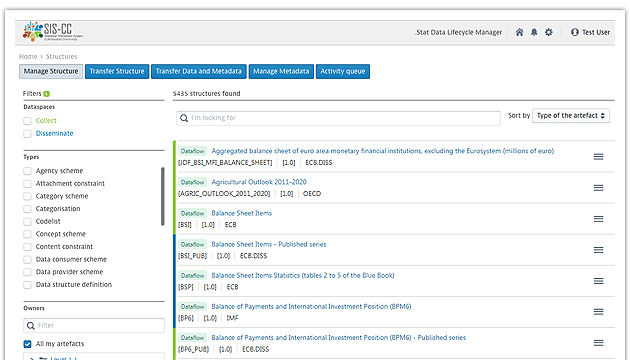Select Transfer Structure tab
630x360 pixels.
117,72
